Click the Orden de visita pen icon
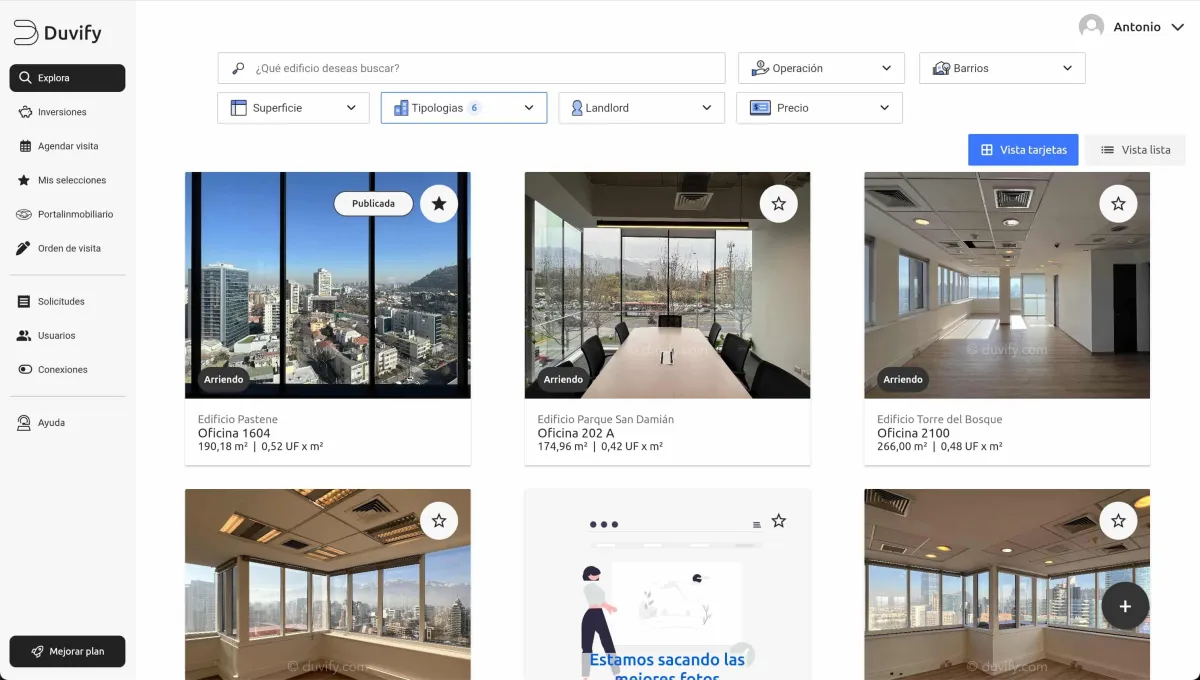 pos(24,248)
